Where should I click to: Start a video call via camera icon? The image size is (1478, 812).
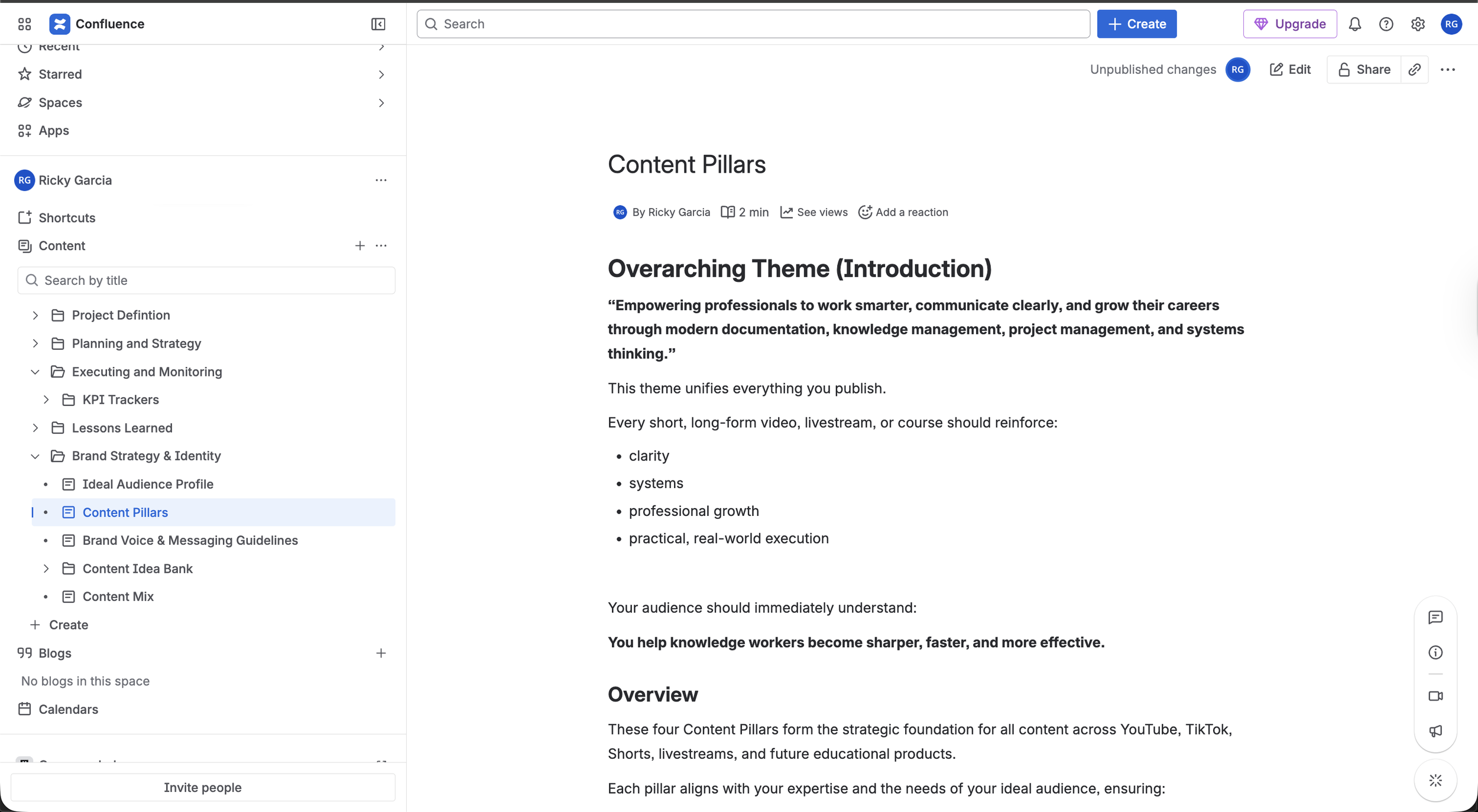tap(1437, 696)
